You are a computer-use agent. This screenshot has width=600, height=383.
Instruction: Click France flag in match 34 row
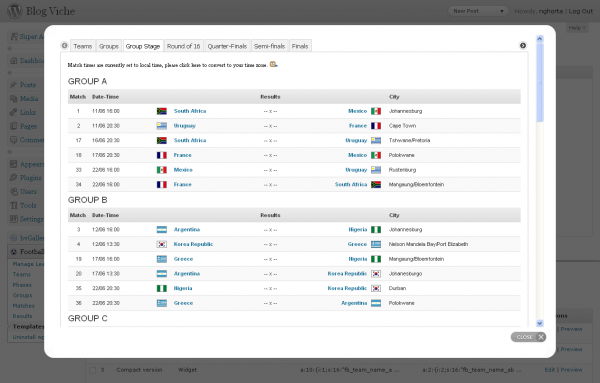point(161,184)
